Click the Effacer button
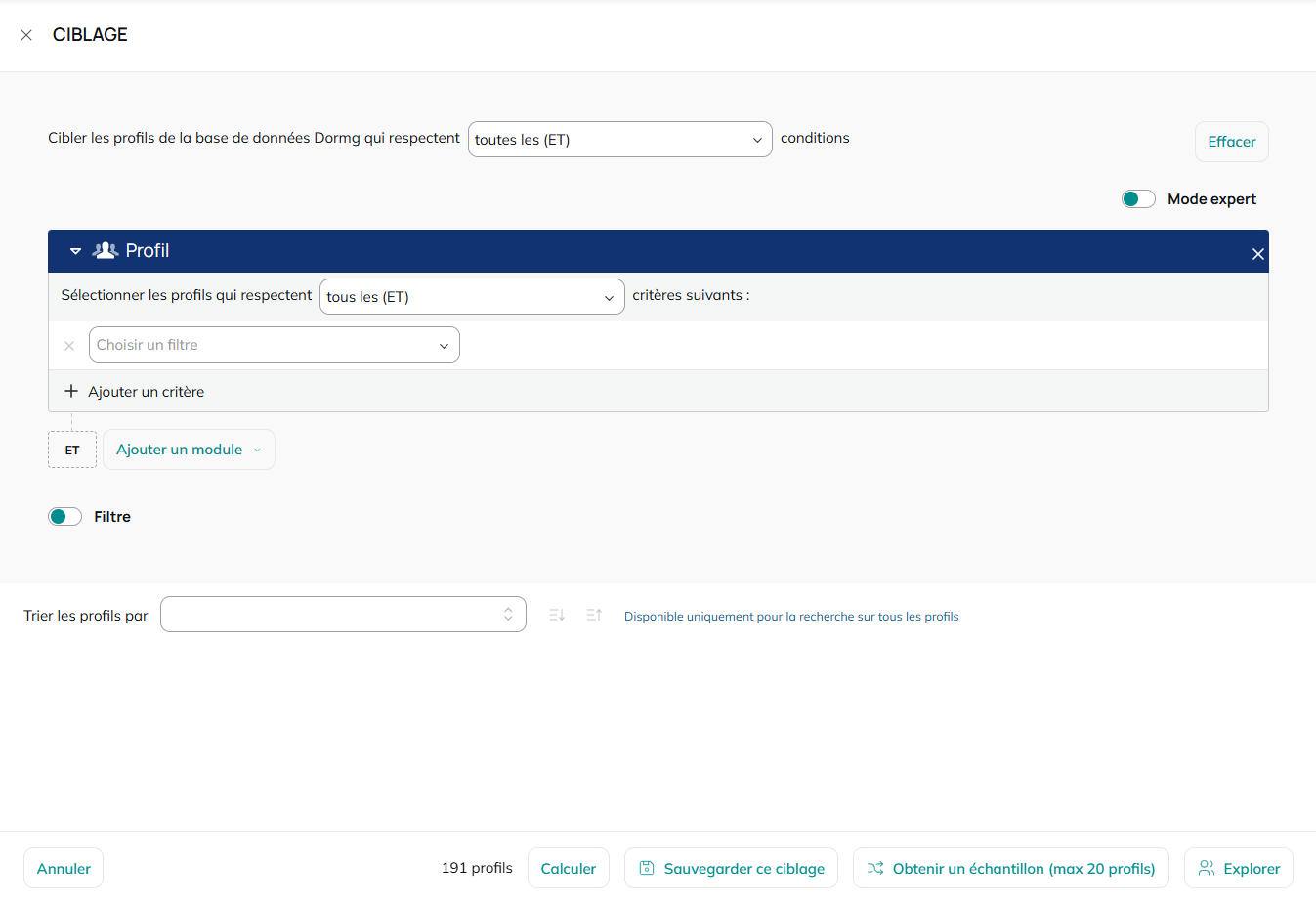 pos(1232,142)
